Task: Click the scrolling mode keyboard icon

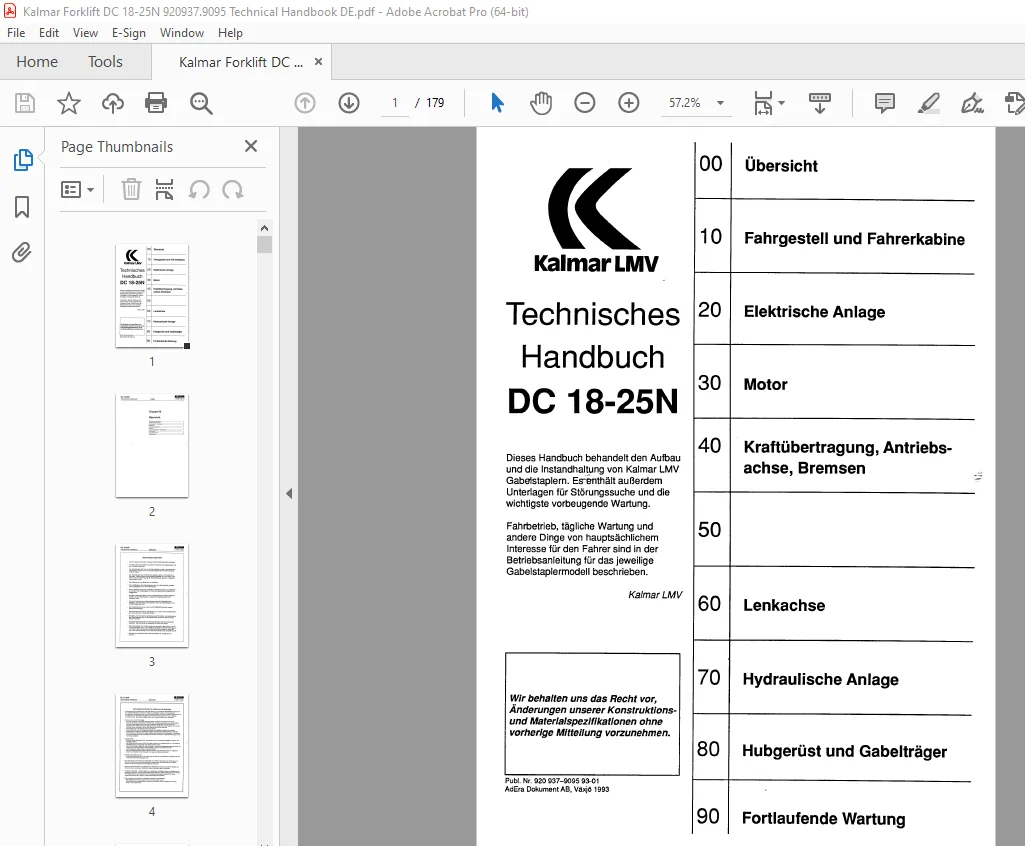Action: pos(820,103)
